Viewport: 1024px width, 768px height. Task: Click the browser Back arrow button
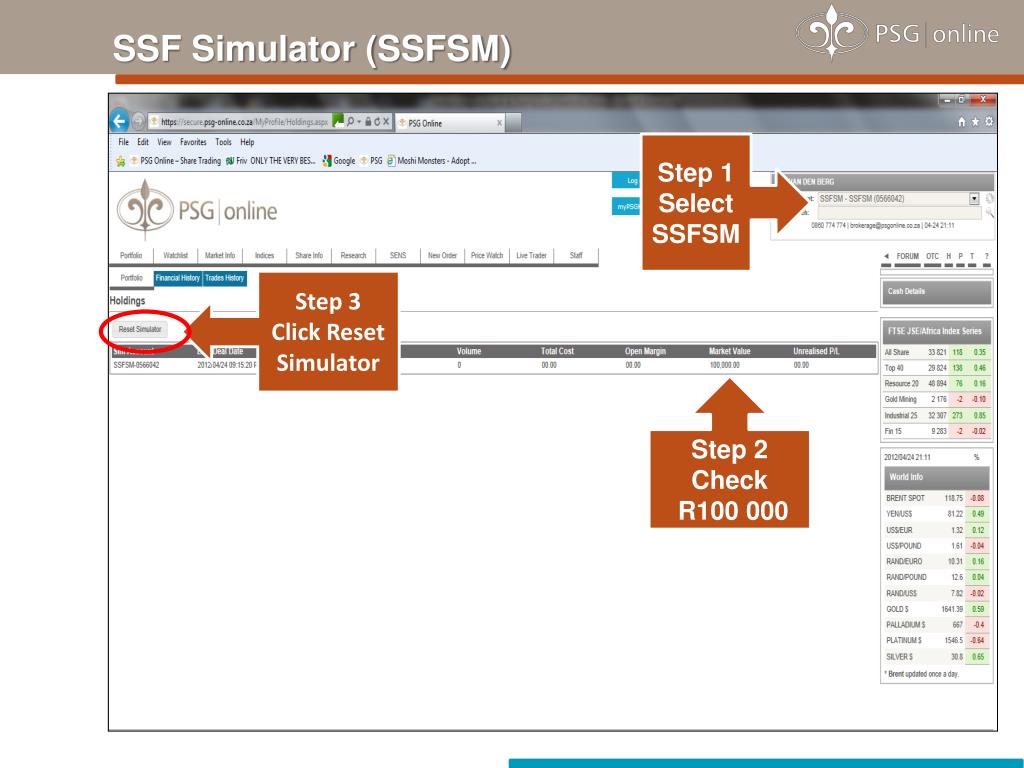click(x=120, y=121)
